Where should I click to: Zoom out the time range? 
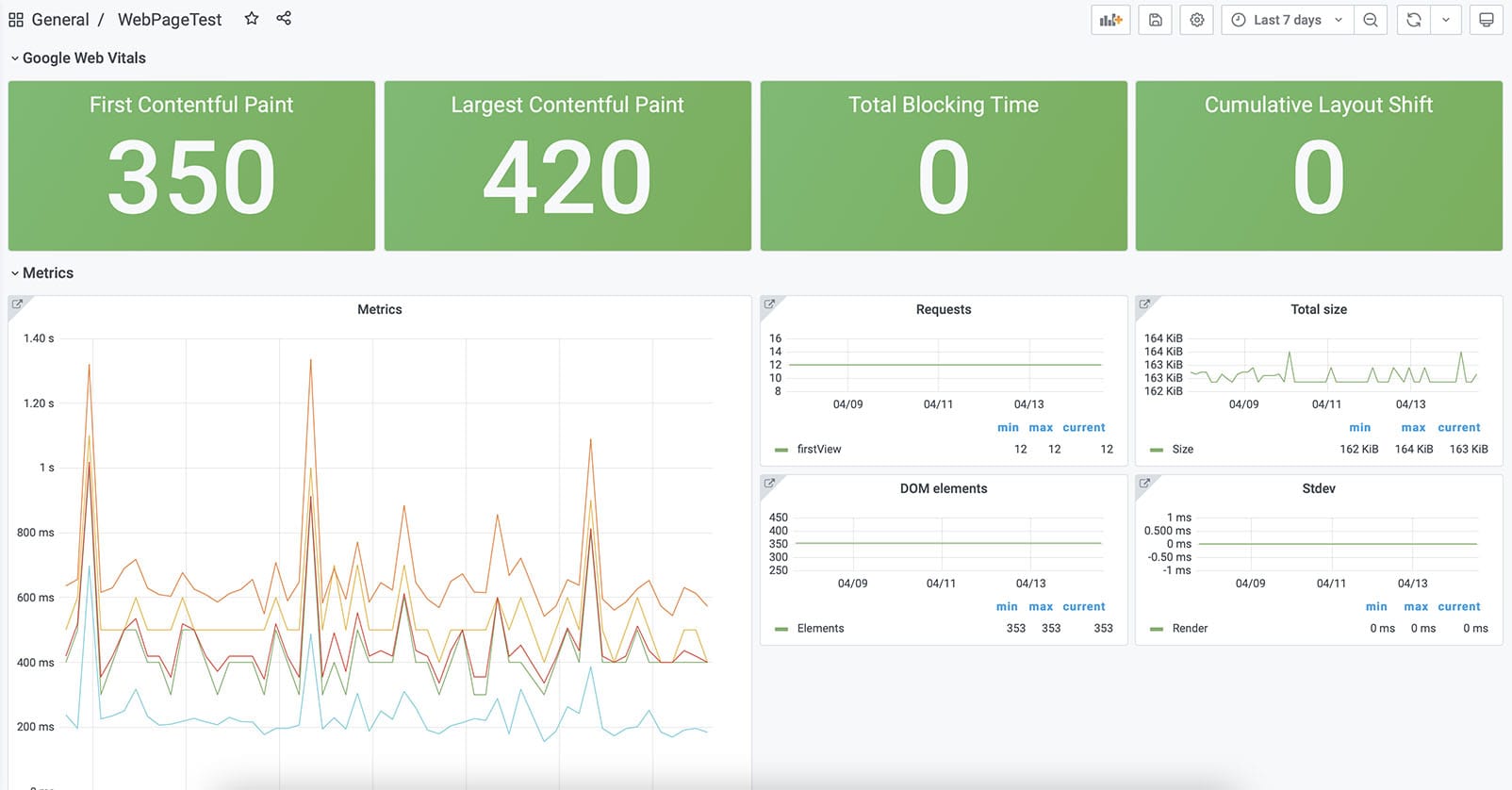[1371, 20]
